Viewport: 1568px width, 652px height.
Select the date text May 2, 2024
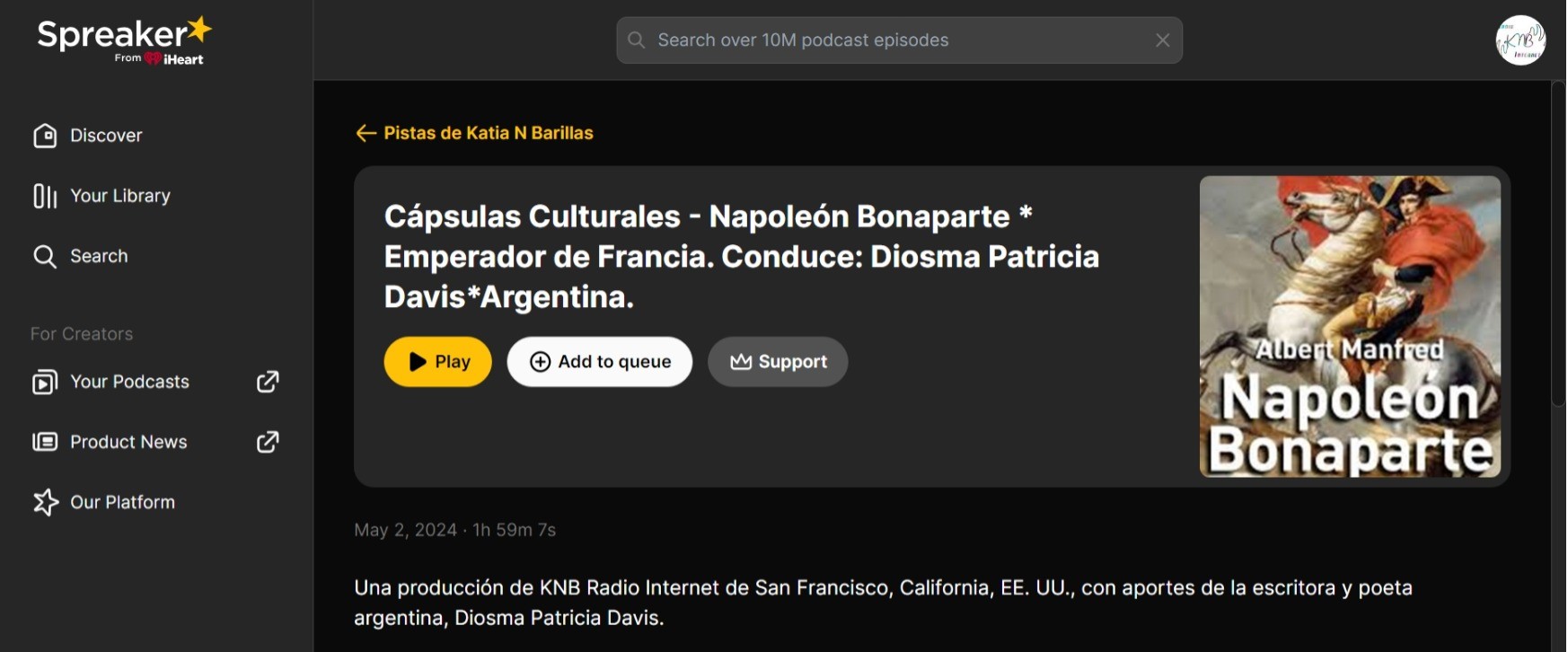tap(406, 530)
